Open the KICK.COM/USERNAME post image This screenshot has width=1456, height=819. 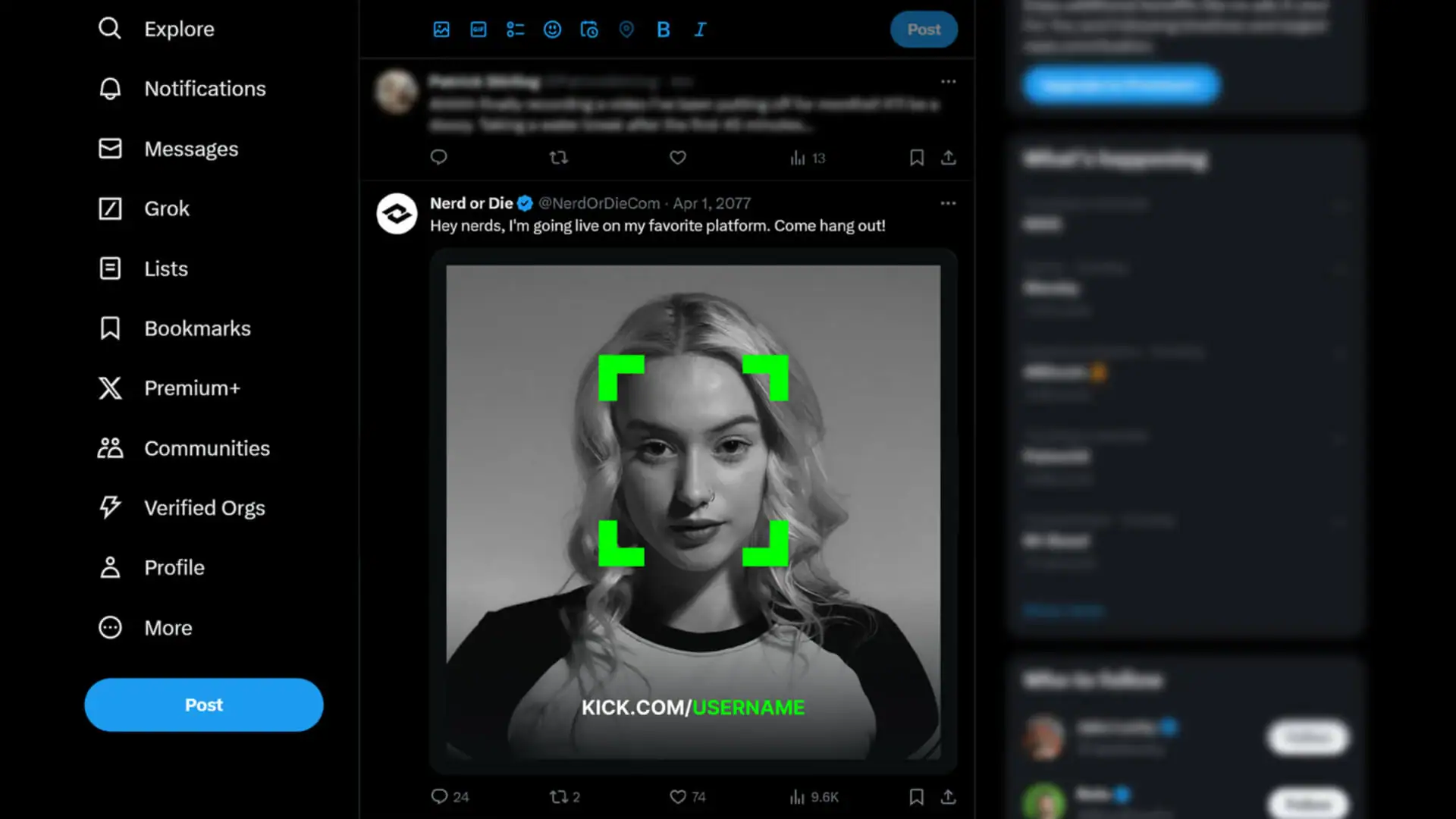[693, 512]
